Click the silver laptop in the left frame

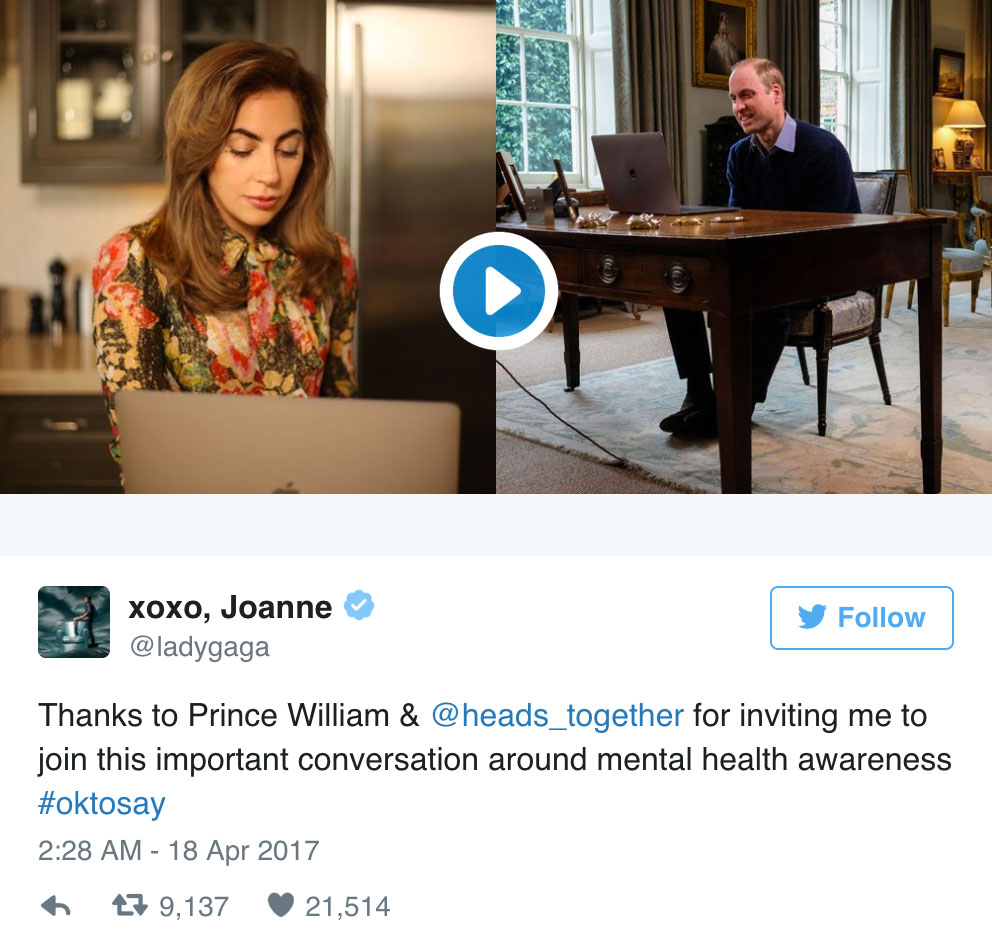click(287, 442)
